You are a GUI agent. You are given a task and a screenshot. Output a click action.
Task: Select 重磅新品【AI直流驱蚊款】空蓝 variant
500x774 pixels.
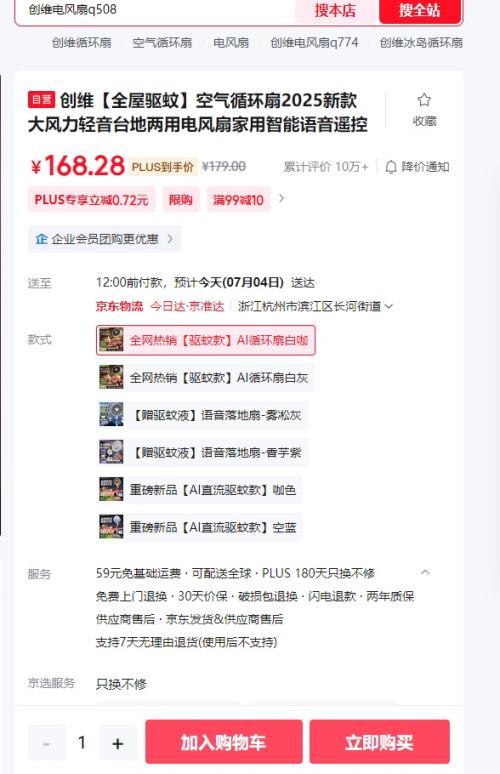pos(199,527)
